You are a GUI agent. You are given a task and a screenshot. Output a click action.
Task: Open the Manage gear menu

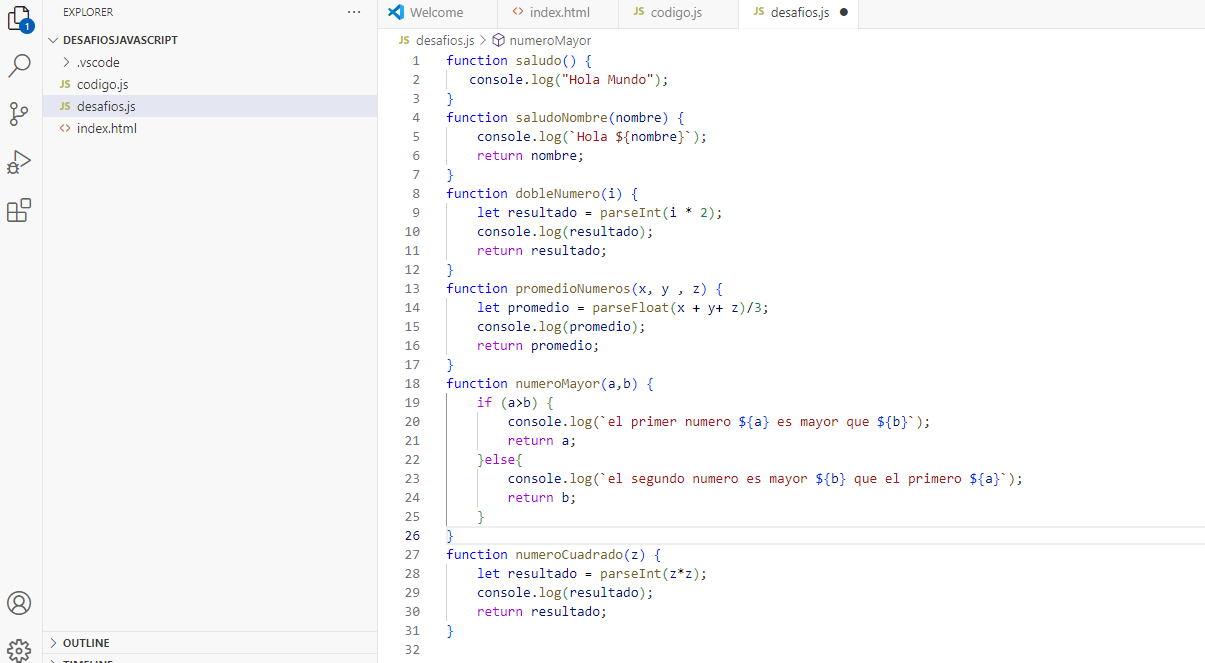point(19,650)
